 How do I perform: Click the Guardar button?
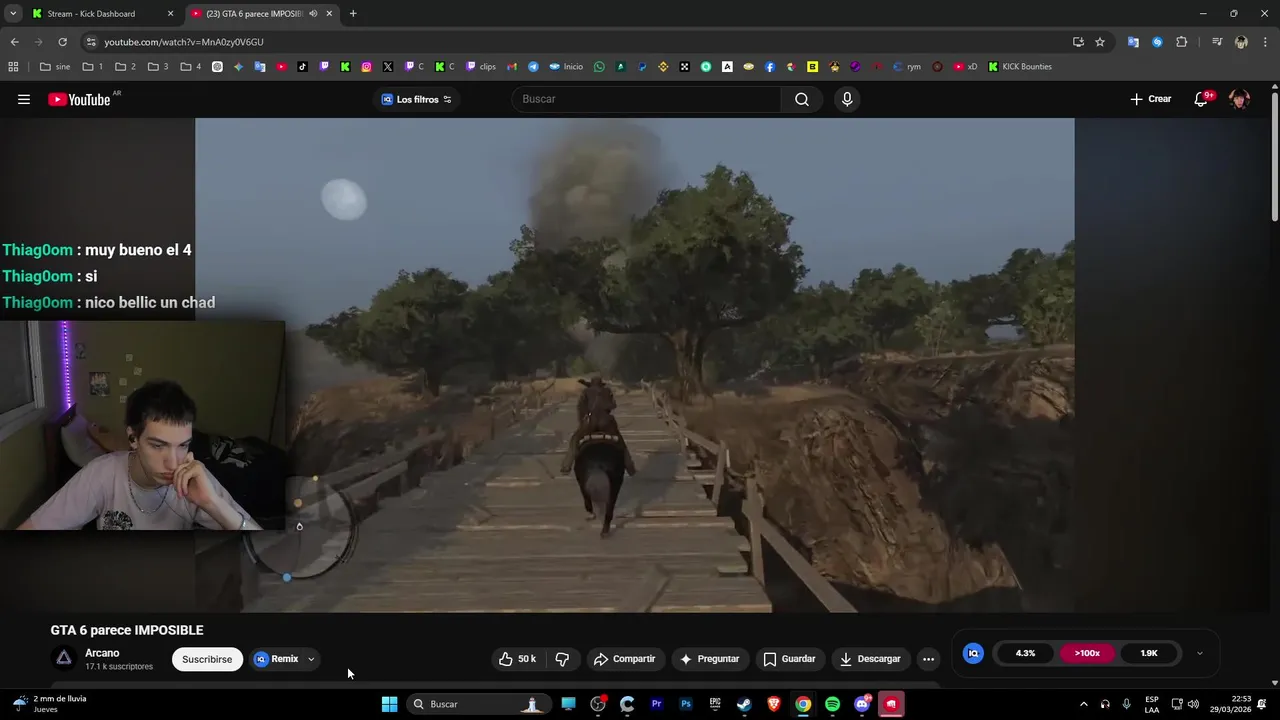tap(790, 659)
